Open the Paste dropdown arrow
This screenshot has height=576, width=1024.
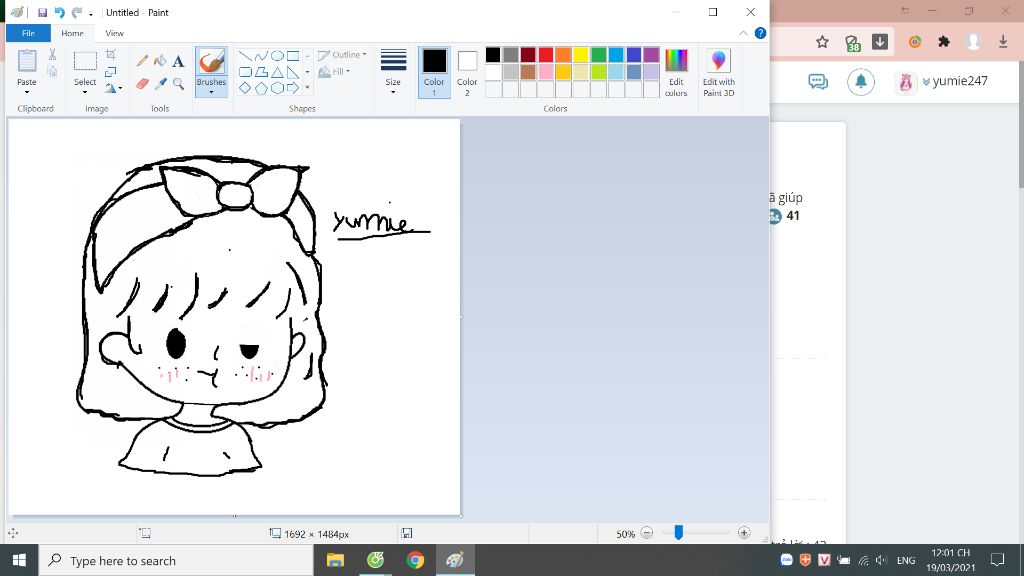(x=27, y=92)
